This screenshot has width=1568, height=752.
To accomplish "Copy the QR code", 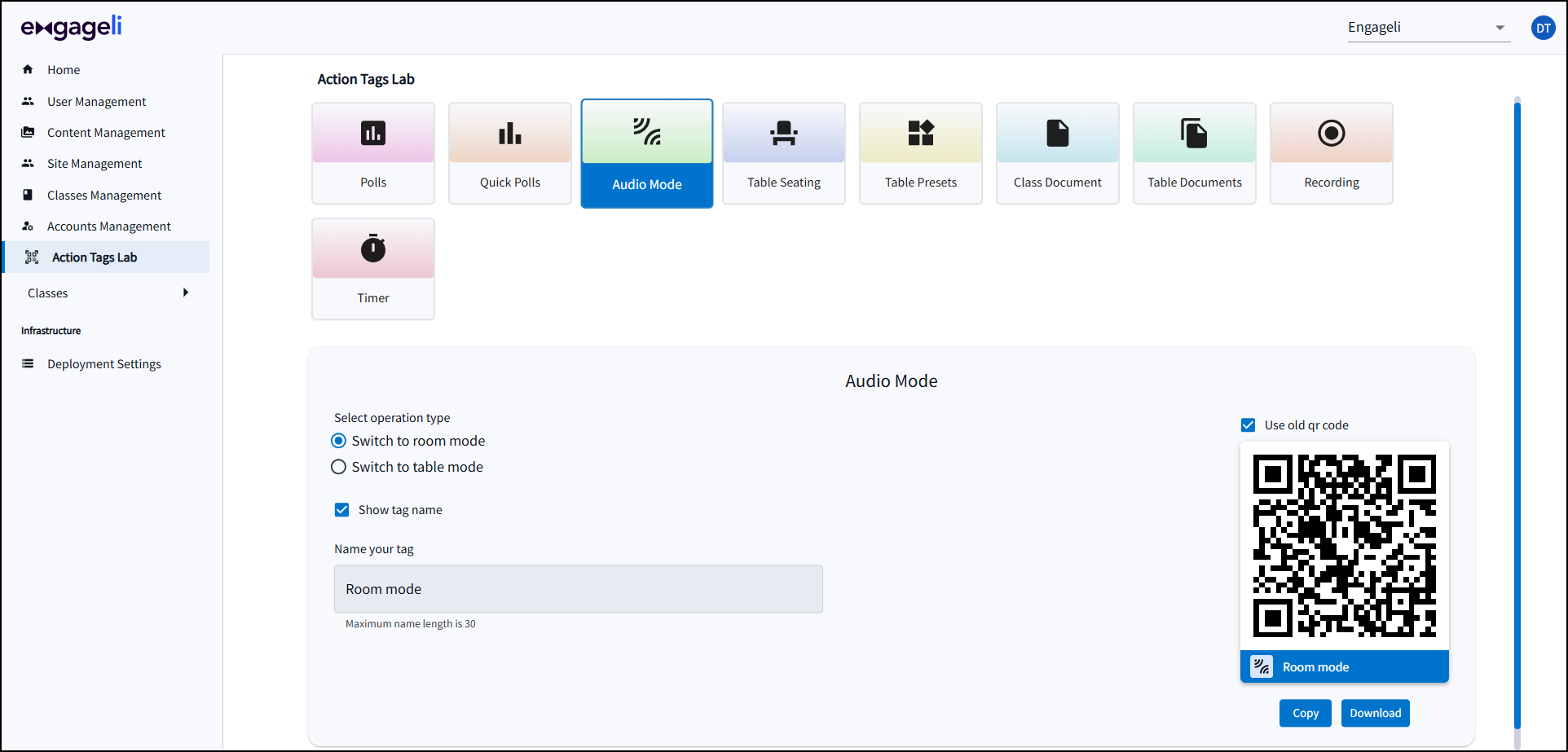I will pyautogui.click(x=1306, y=713).
